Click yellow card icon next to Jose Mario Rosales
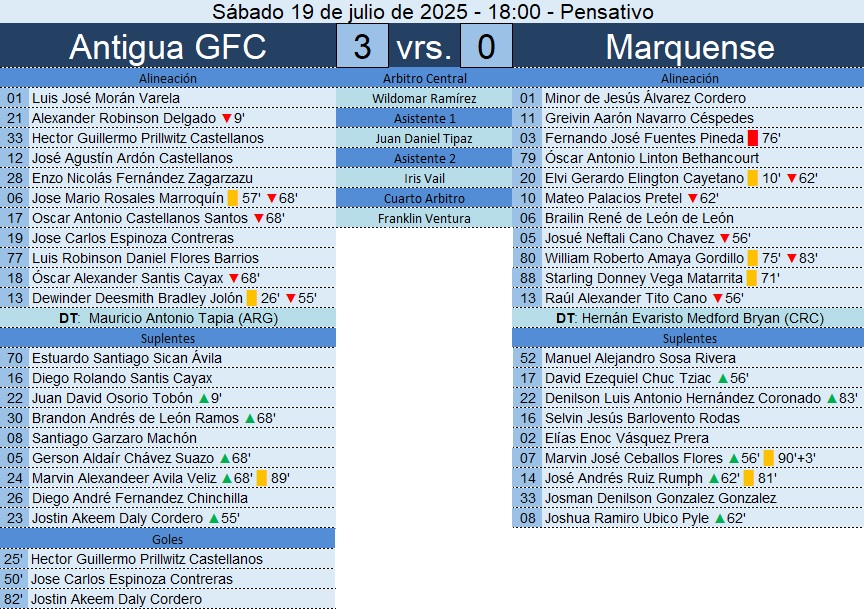Viewport: 864px width, 609px height. click(x=232, y=198)
